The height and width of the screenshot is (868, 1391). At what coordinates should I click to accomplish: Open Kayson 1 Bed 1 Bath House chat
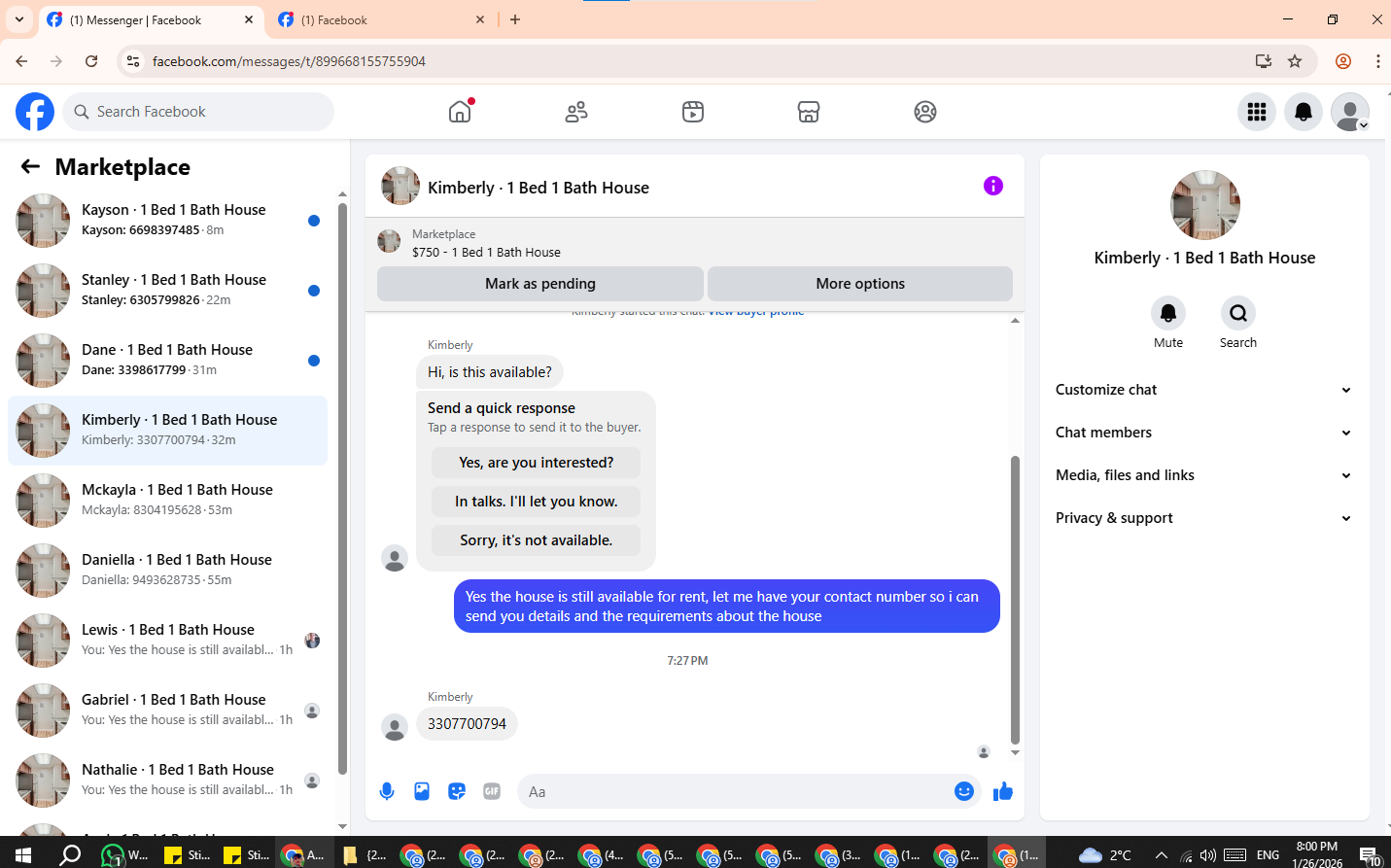coord(167,221)
